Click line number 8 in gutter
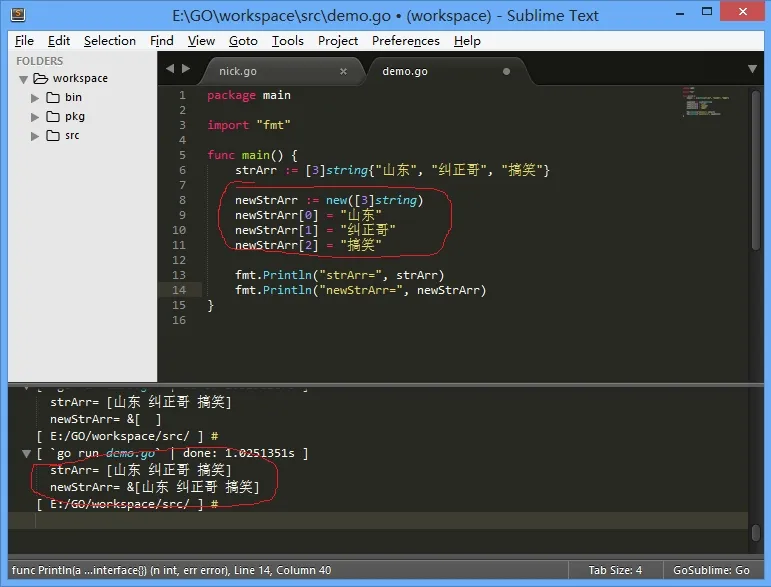The width and height of the screenshot is (771, 587). (x=182, y=200)
